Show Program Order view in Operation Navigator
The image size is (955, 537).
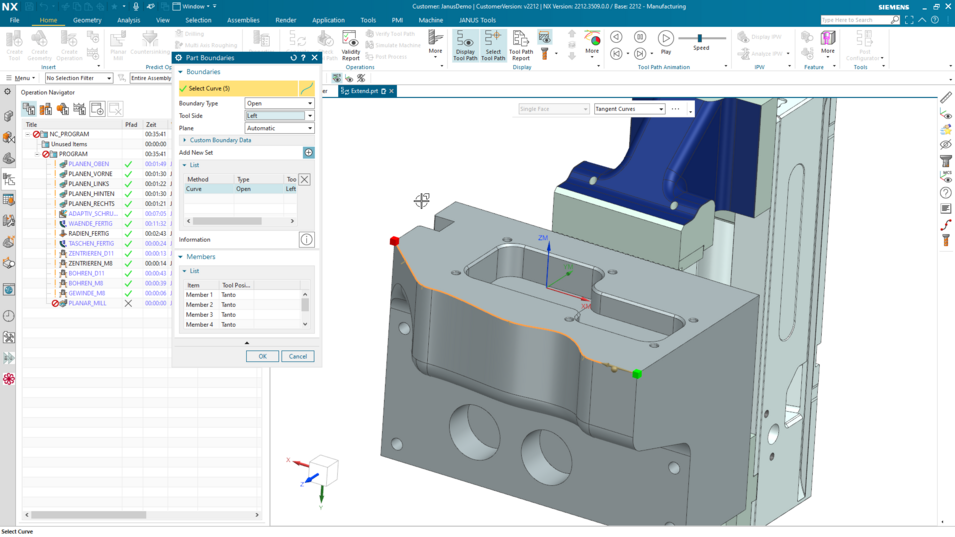29,109
